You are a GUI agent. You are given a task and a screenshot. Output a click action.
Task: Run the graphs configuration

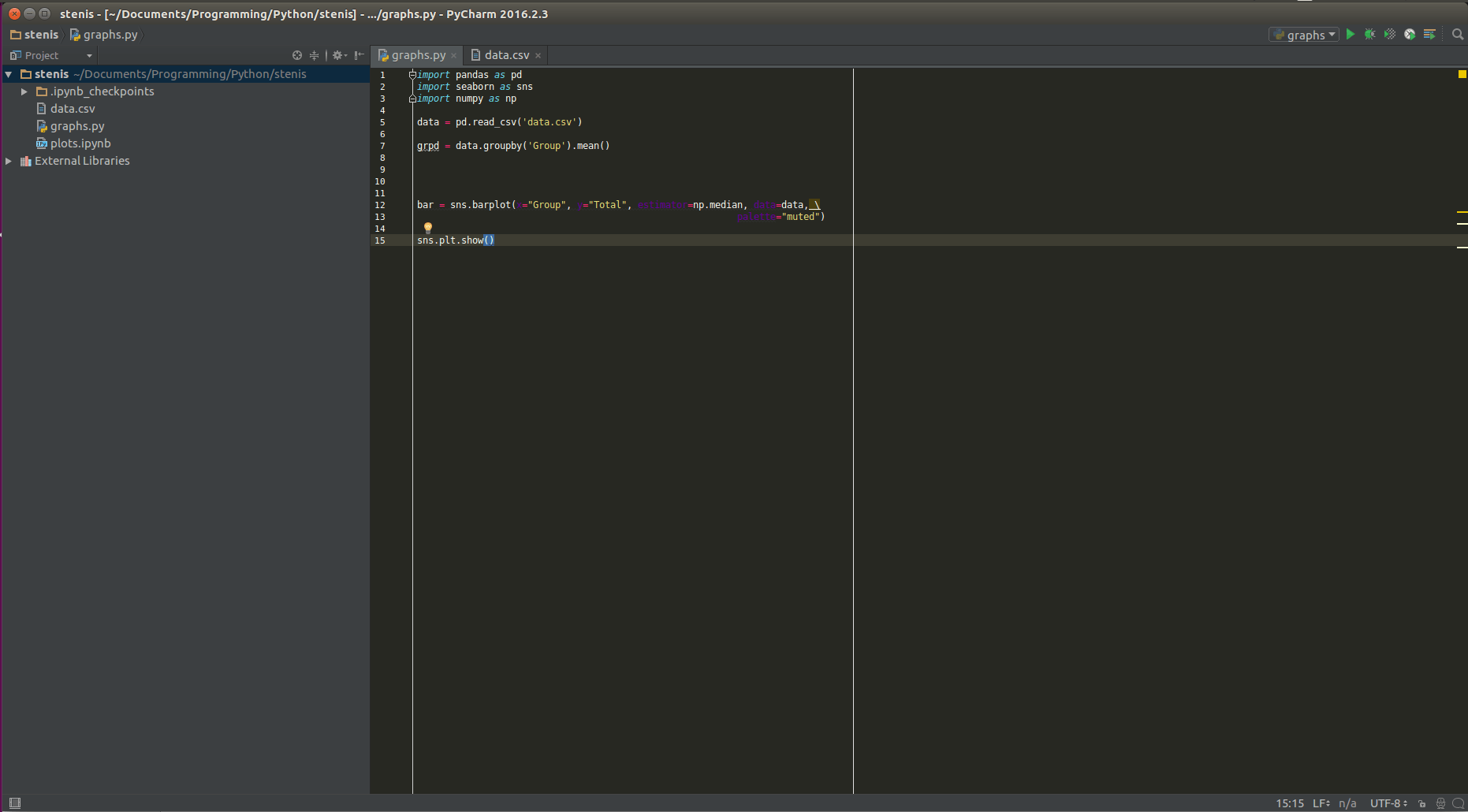point(1351,35)
